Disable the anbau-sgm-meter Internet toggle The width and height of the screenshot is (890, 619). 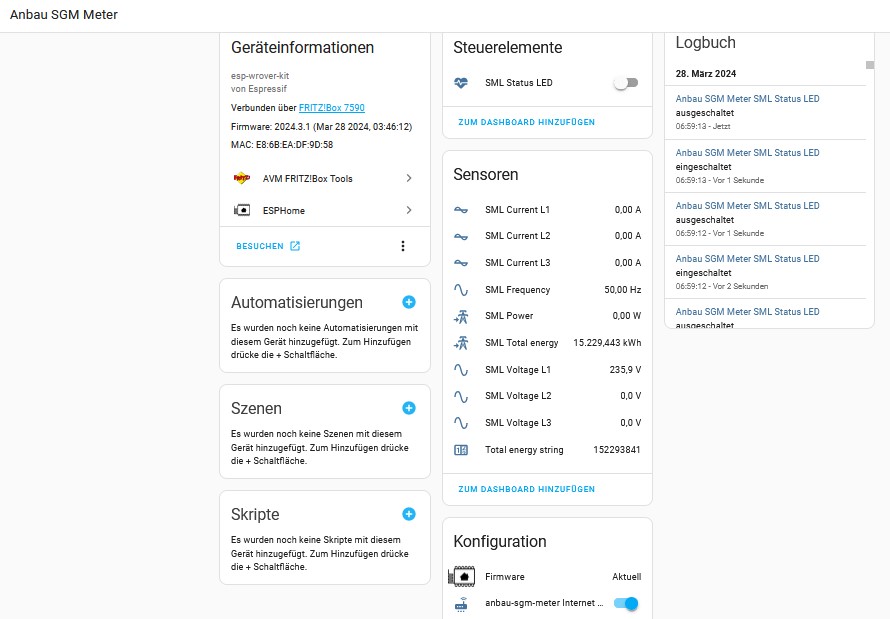click(626, 603)
